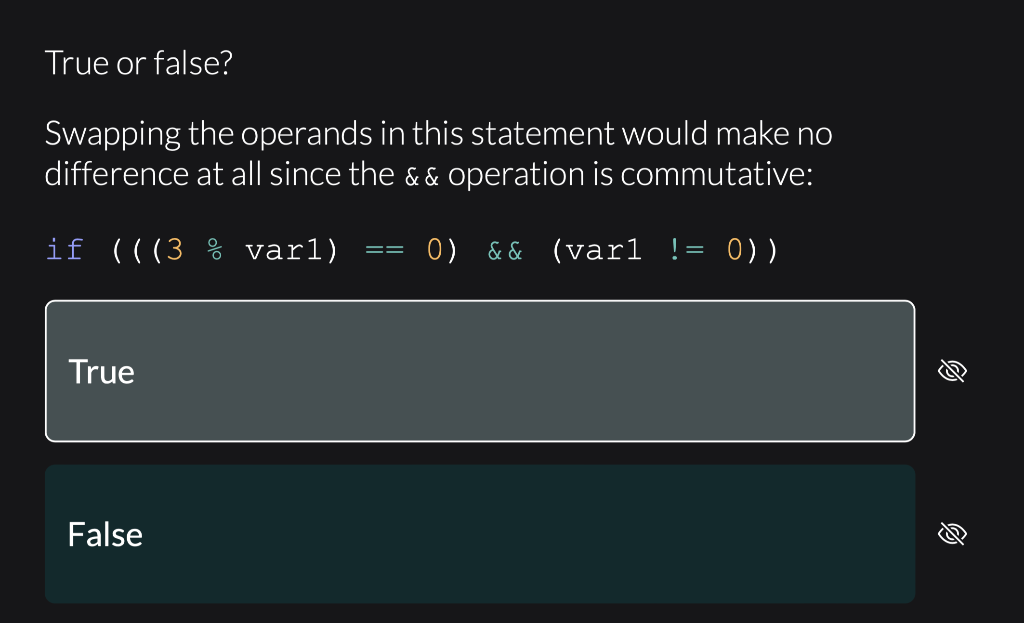Click the True label text inside the card
The width and height of the screenshot is (1024, 623).
101,371
